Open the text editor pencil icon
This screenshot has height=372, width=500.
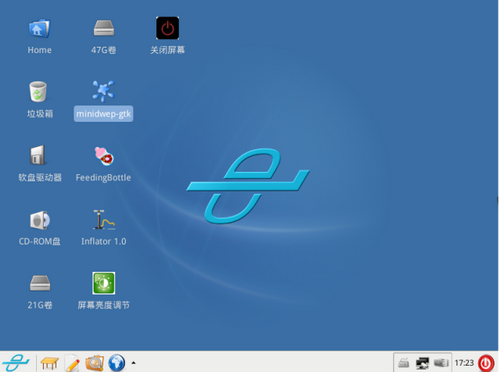[72, 363]
